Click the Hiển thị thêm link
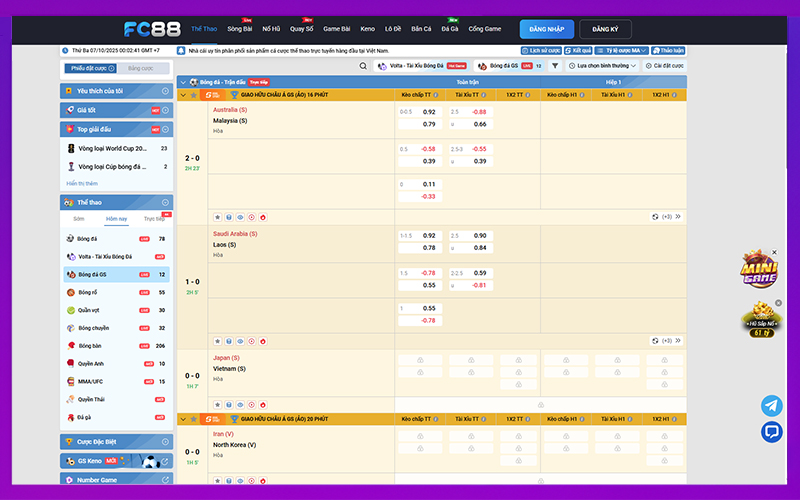 [x=82, y=183]
